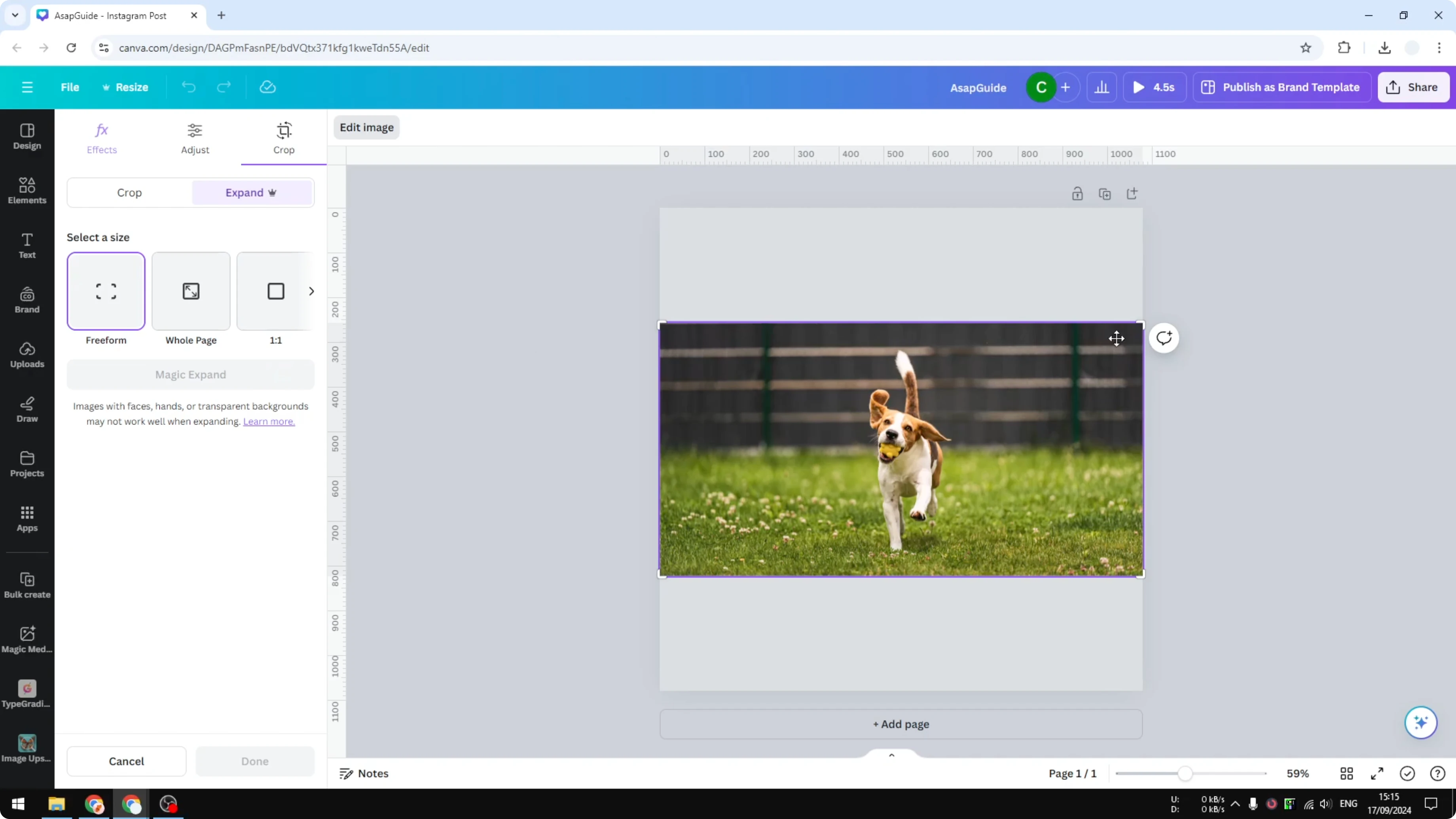Open the Canva Assistant sparkle button
The height and width of the screenshot is (819, 1456).
coord(1421,722)
